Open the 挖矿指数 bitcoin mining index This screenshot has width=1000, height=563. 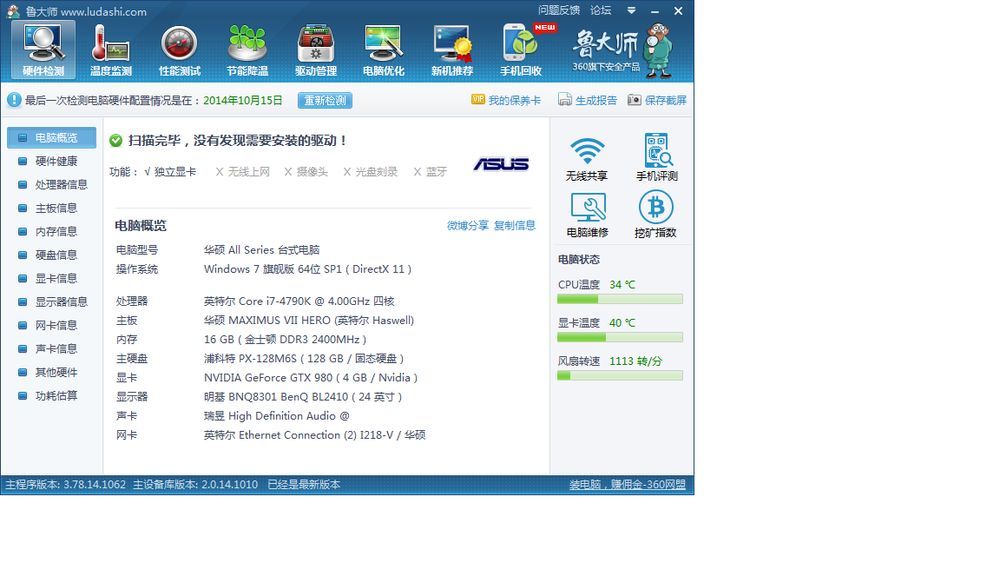656,215
